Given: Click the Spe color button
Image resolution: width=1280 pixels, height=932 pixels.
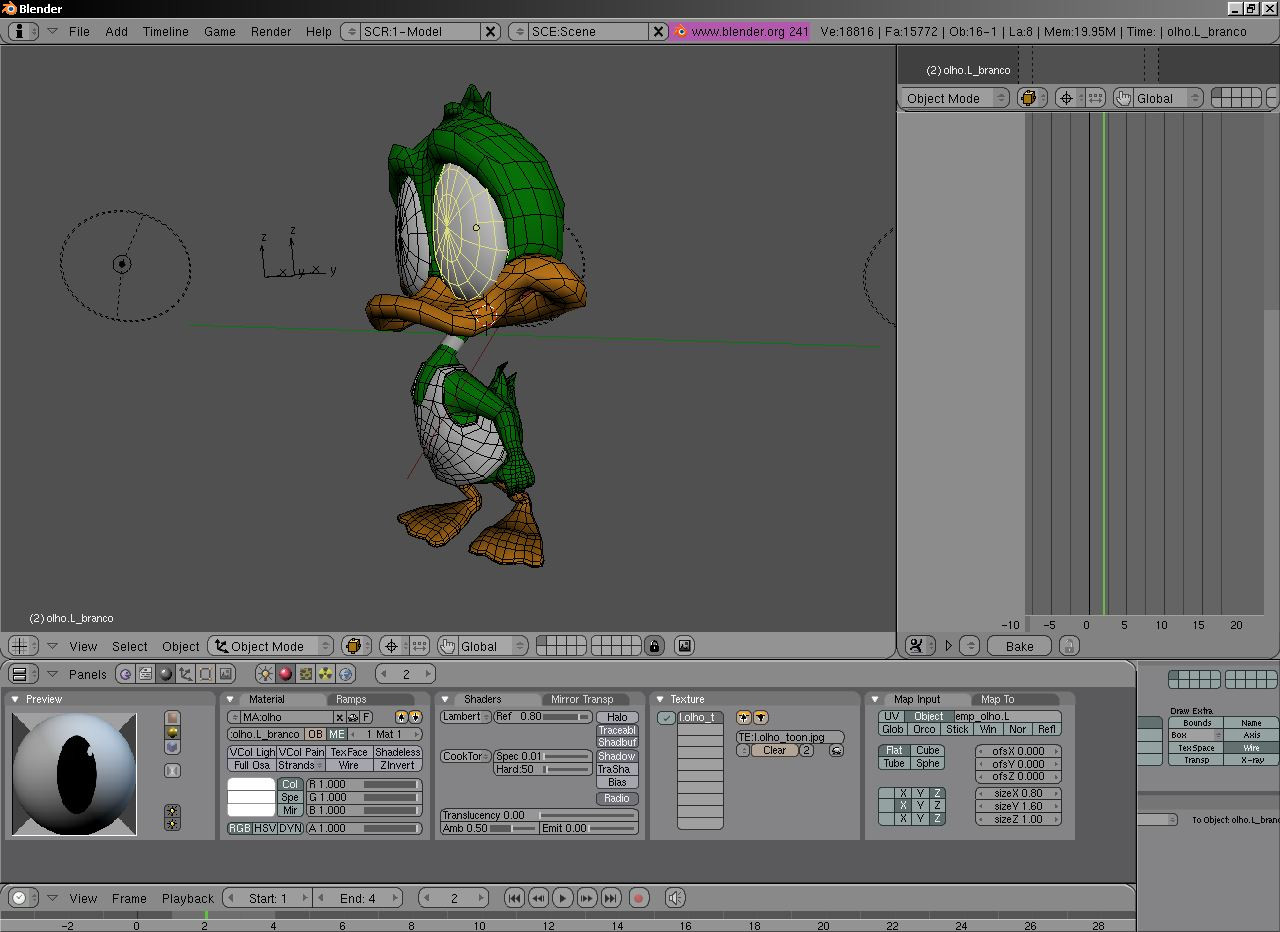Looking at the screenshot, I should point(290,797).
